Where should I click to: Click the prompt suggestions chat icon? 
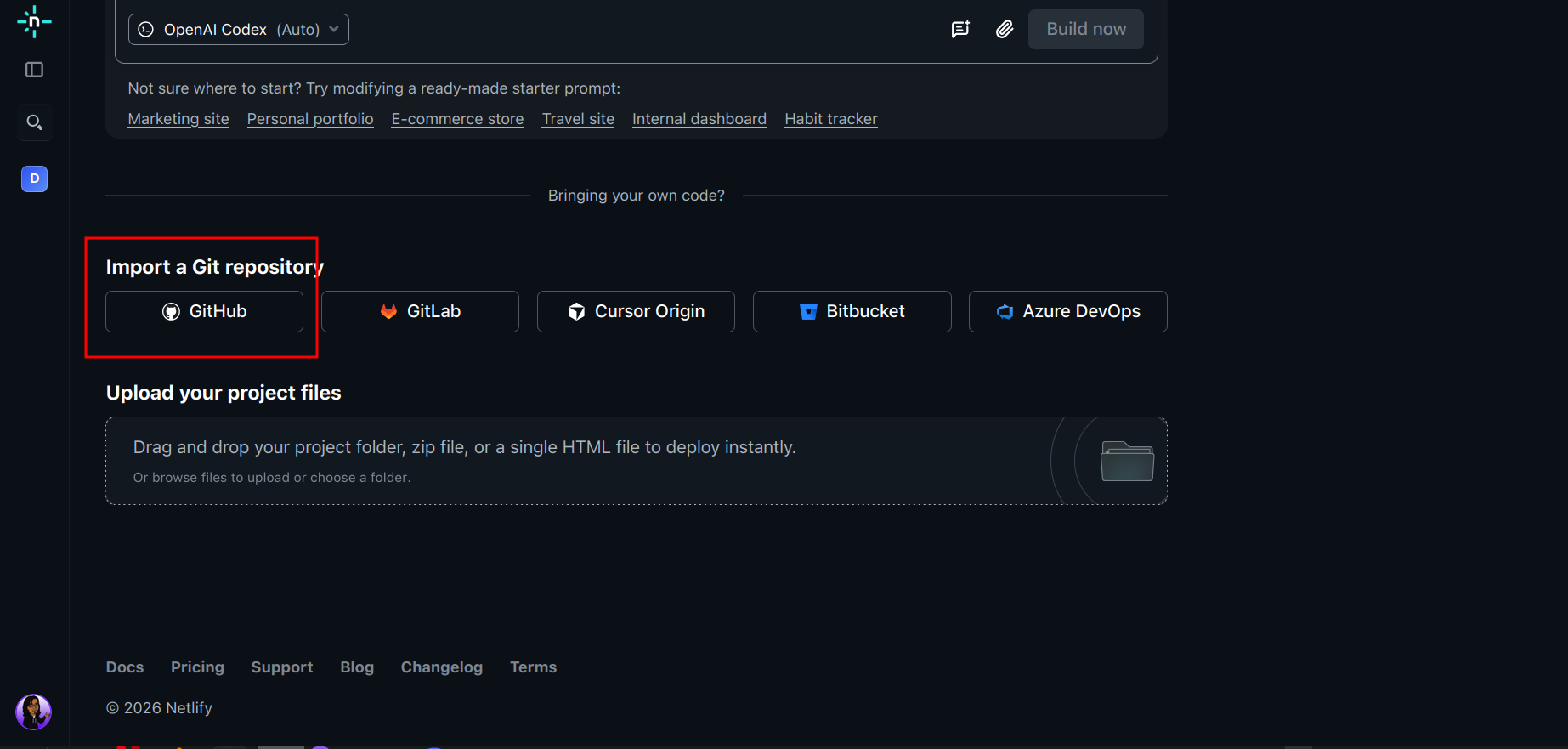coord(960,30)
